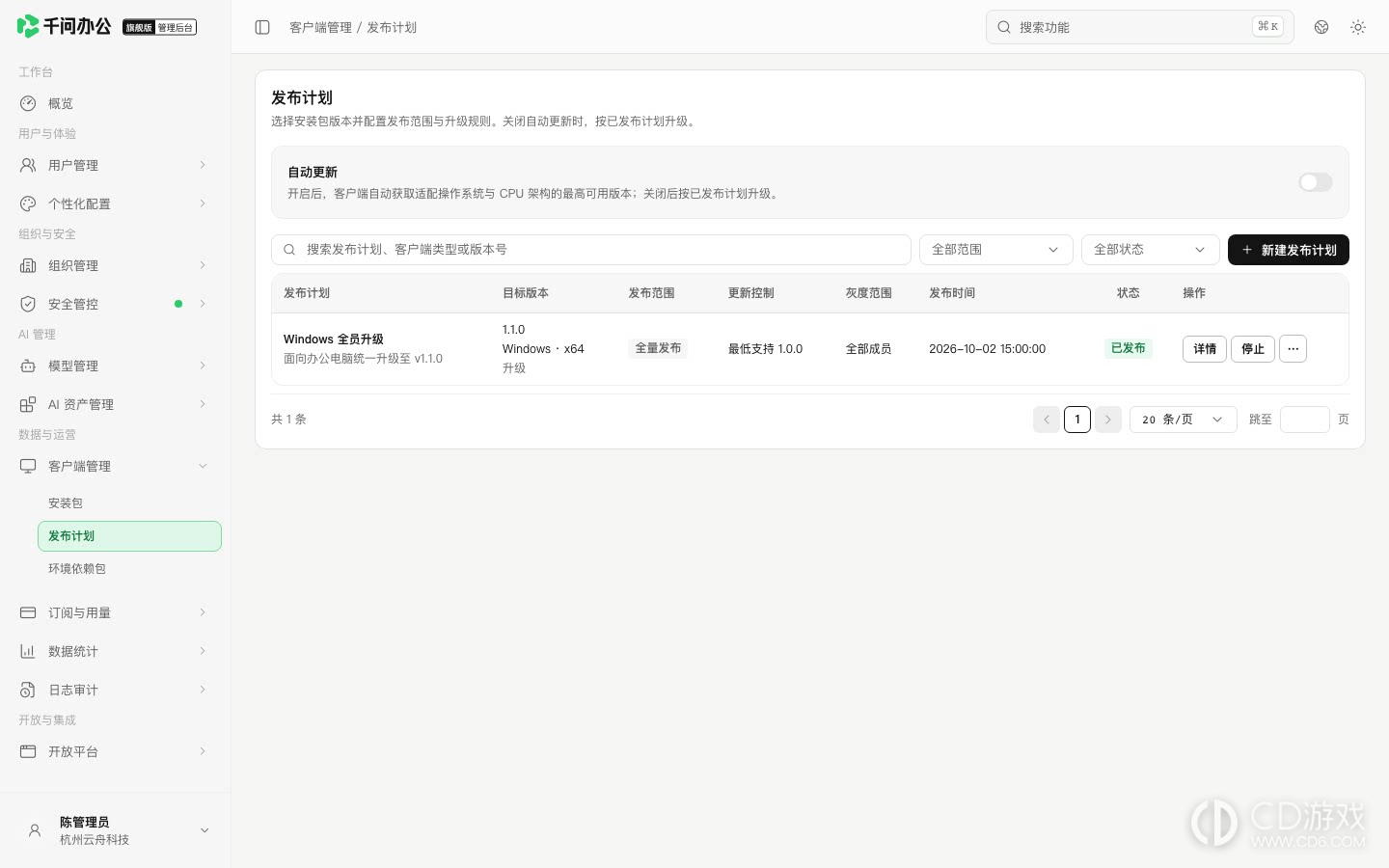Image resolution: width=1389 pixels, height=868 pixels.
Task: Click the 搜索功能 global search box
Action: (1139, 27)
